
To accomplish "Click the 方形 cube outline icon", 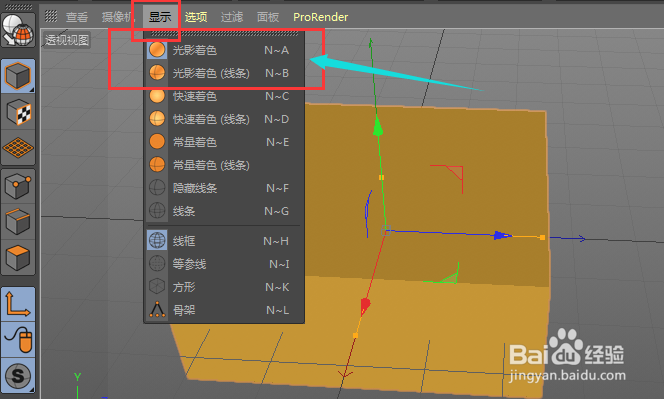I will tap(157, 287).
